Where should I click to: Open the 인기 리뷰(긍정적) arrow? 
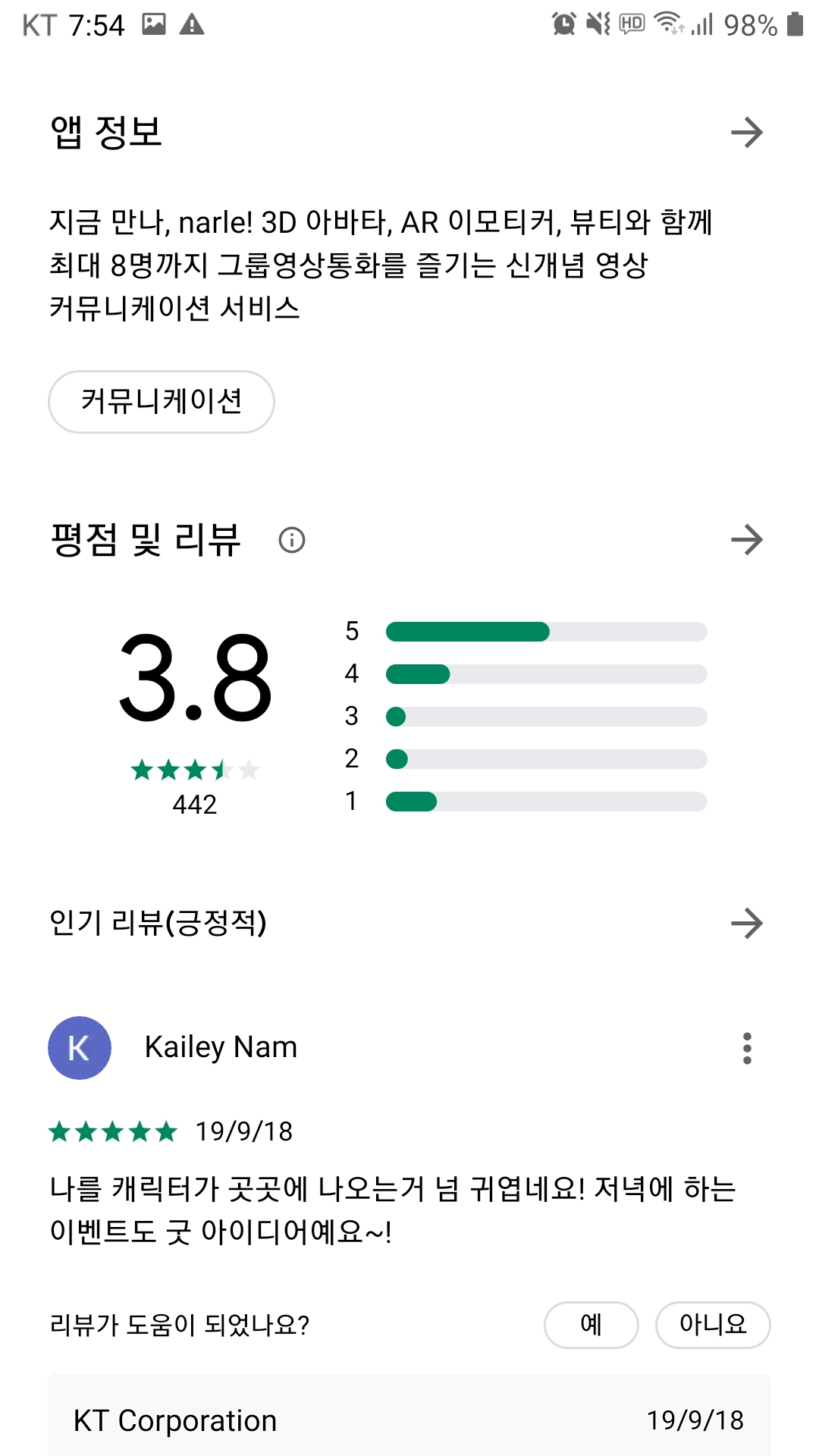[746, 923]
